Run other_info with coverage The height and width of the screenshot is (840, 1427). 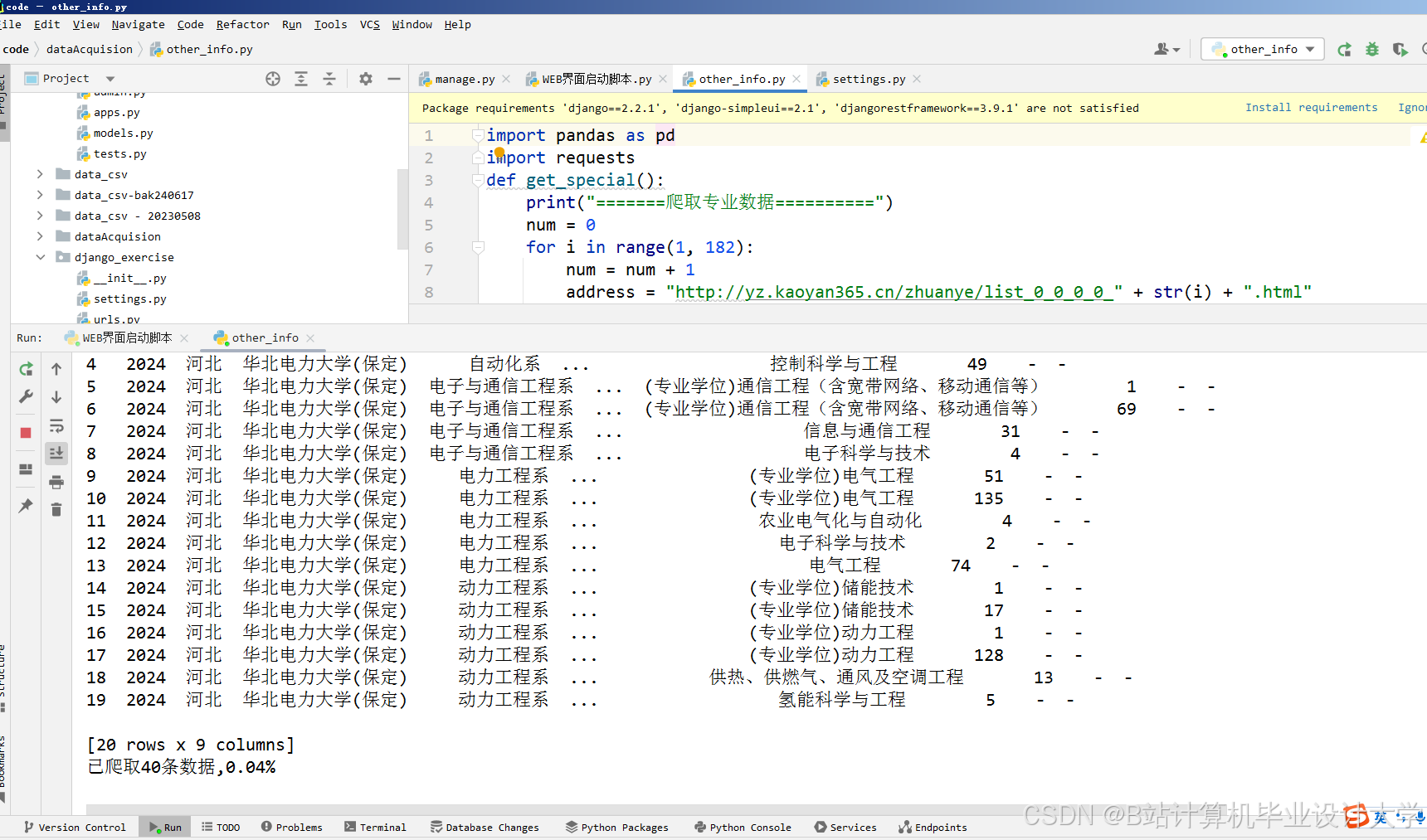click(1401, 49)
